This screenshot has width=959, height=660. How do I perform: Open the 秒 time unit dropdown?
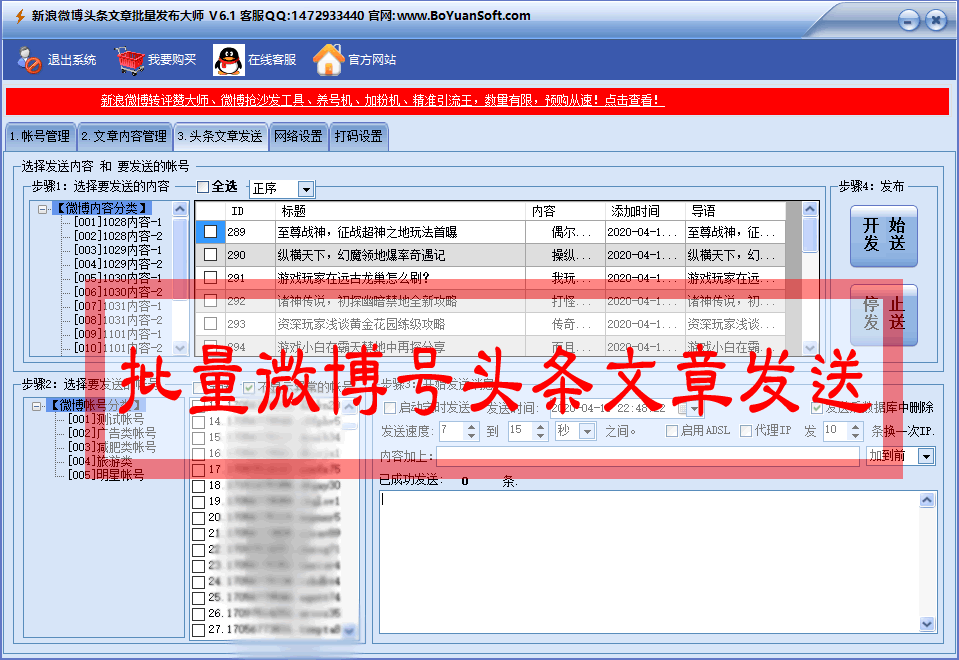pyautogui.click(x=587, y=432)
